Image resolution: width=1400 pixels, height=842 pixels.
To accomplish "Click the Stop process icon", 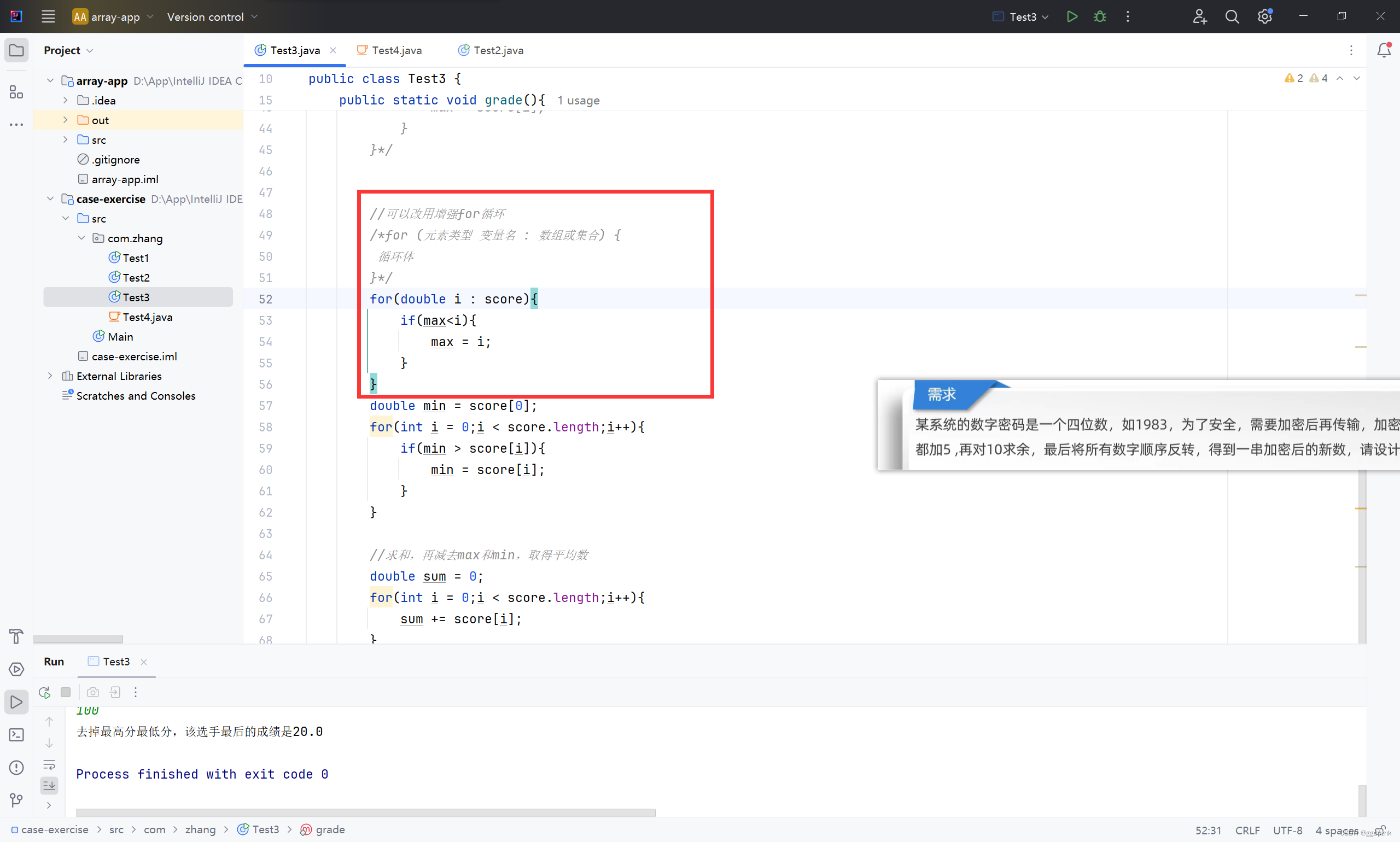I will [x=65, y=692].
